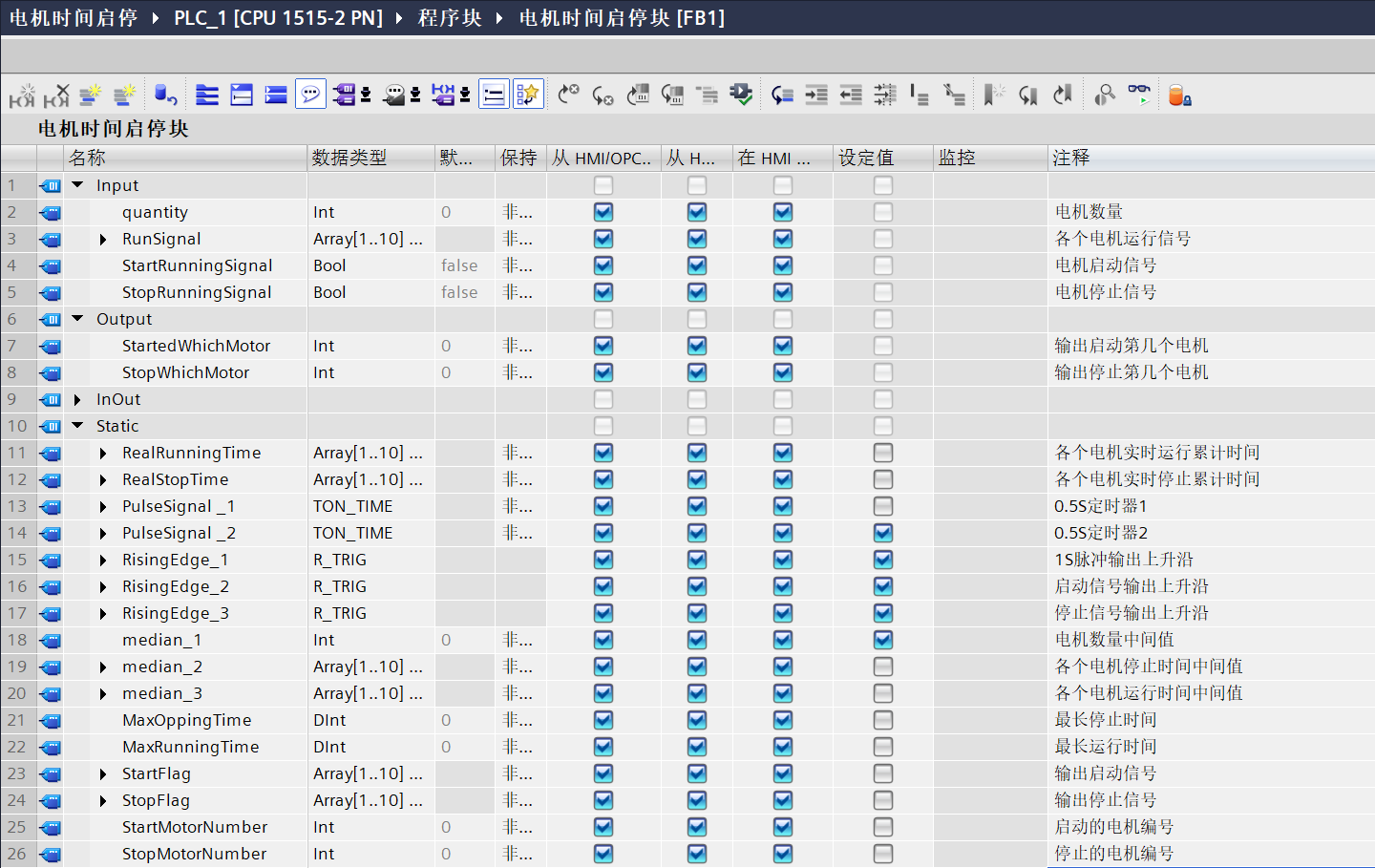Open dropdown next to network comments icon
The width and height of the screenshot is (1375, 868).
pos(415,95)
